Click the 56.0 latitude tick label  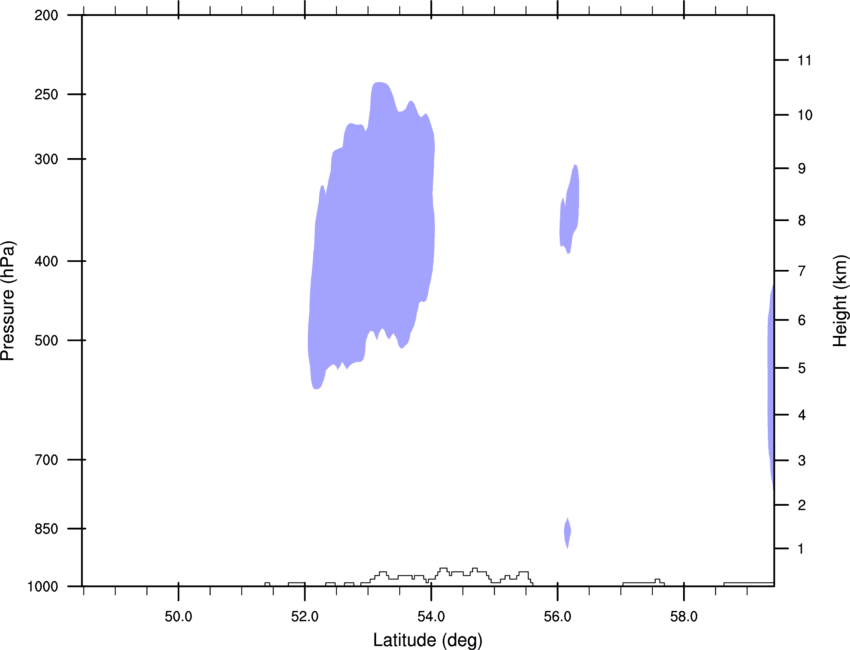pyautogui.click(x=557, y=617)
